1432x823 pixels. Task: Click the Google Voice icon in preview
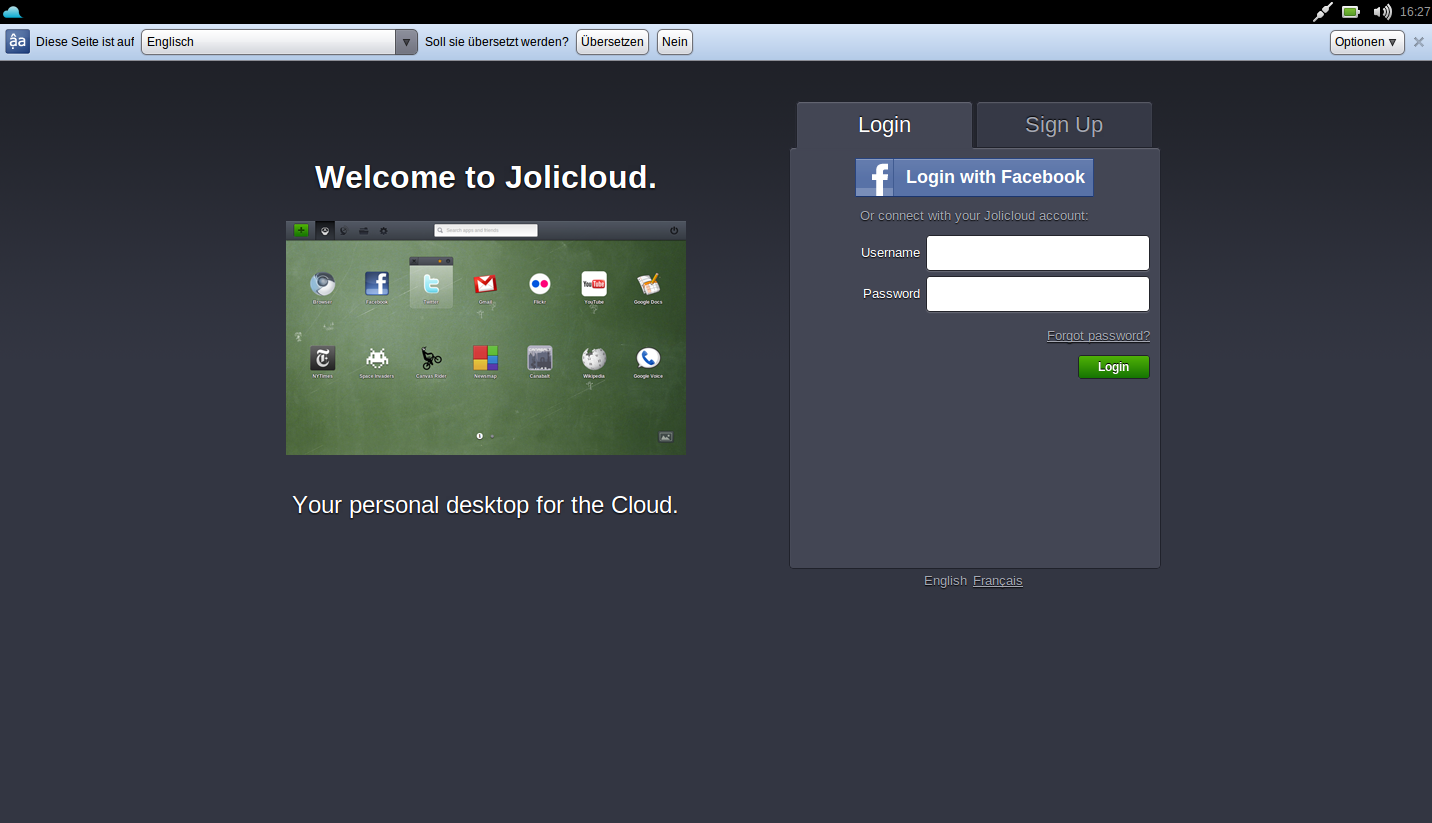pos(648,358)
